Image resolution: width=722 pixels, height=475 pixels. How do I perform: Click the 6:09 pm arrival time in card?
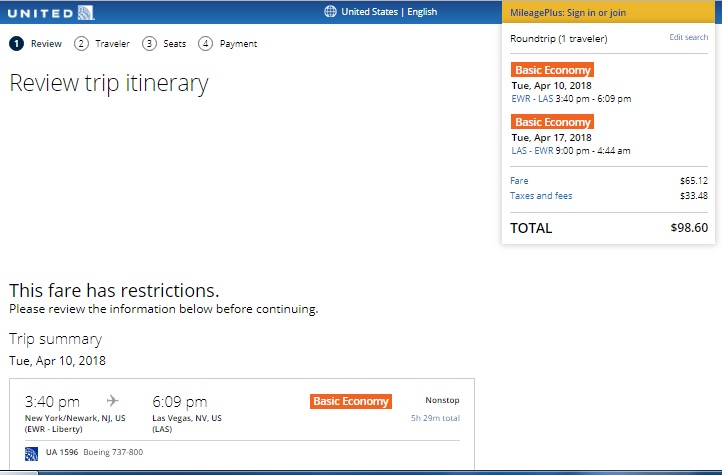click(x=180, y=402)
